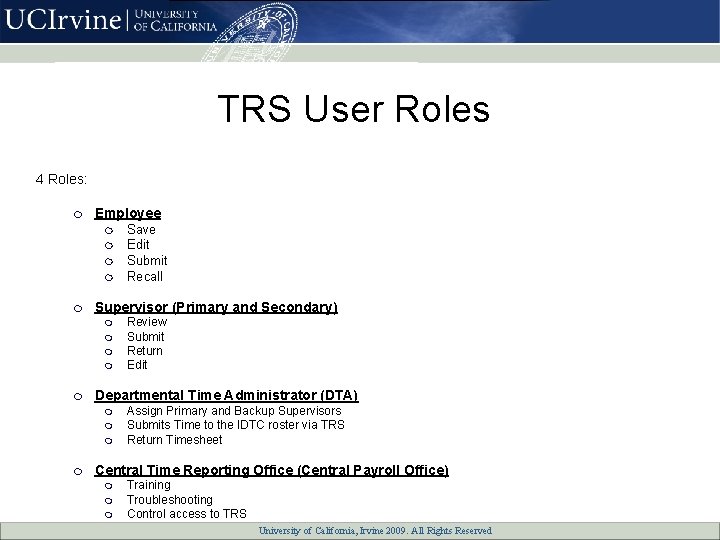Select the 'Departmental Time Administrator (DTA)' heading

coord(226,395)
